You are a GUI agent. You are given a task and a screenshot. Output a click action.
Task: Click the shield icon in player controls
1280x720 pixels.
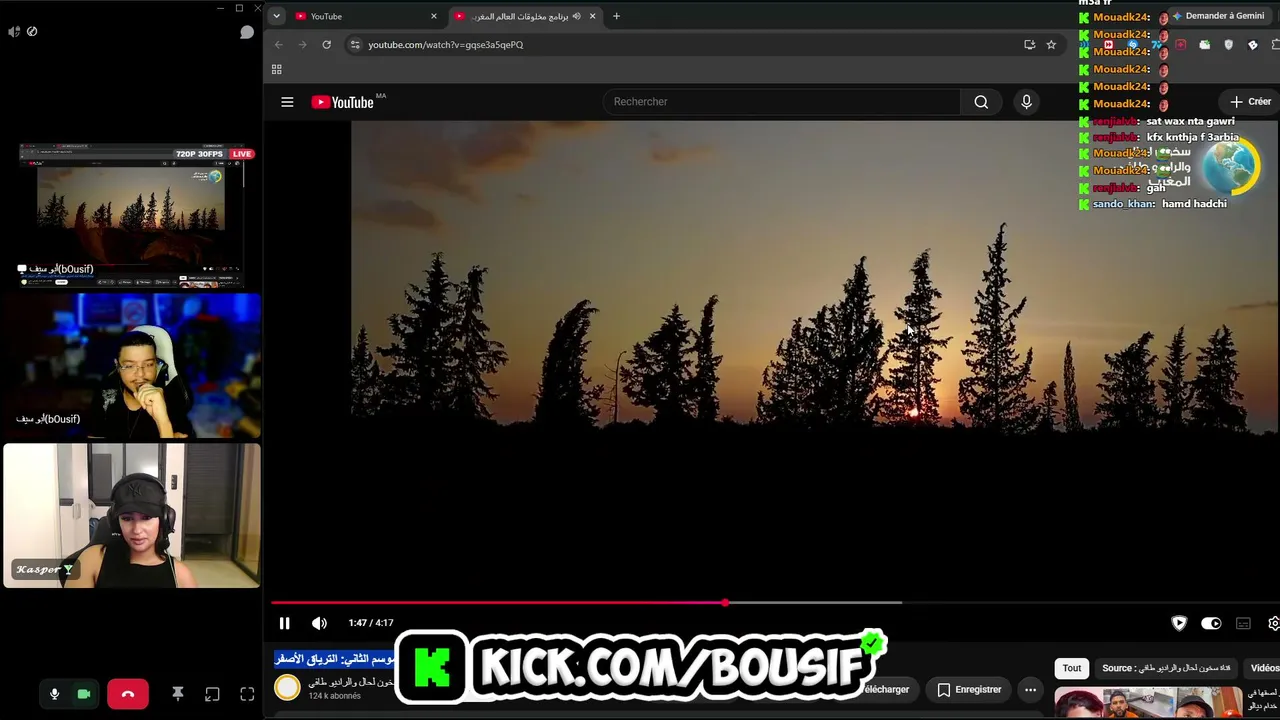(1179, 623)
